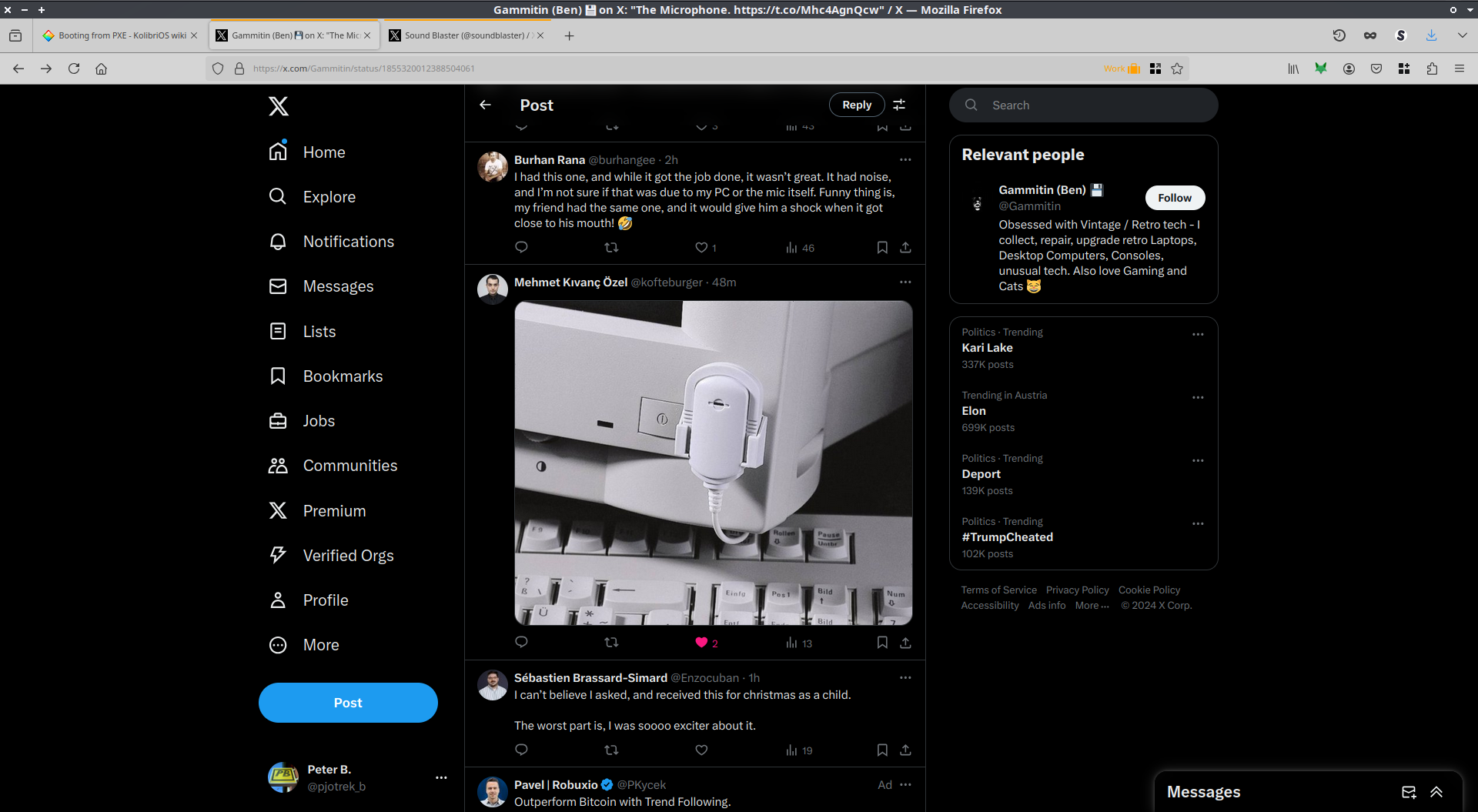Like Sébastien Brassard-Simard's reply
The image size is (1478, 812).
(x=701, y=750)
